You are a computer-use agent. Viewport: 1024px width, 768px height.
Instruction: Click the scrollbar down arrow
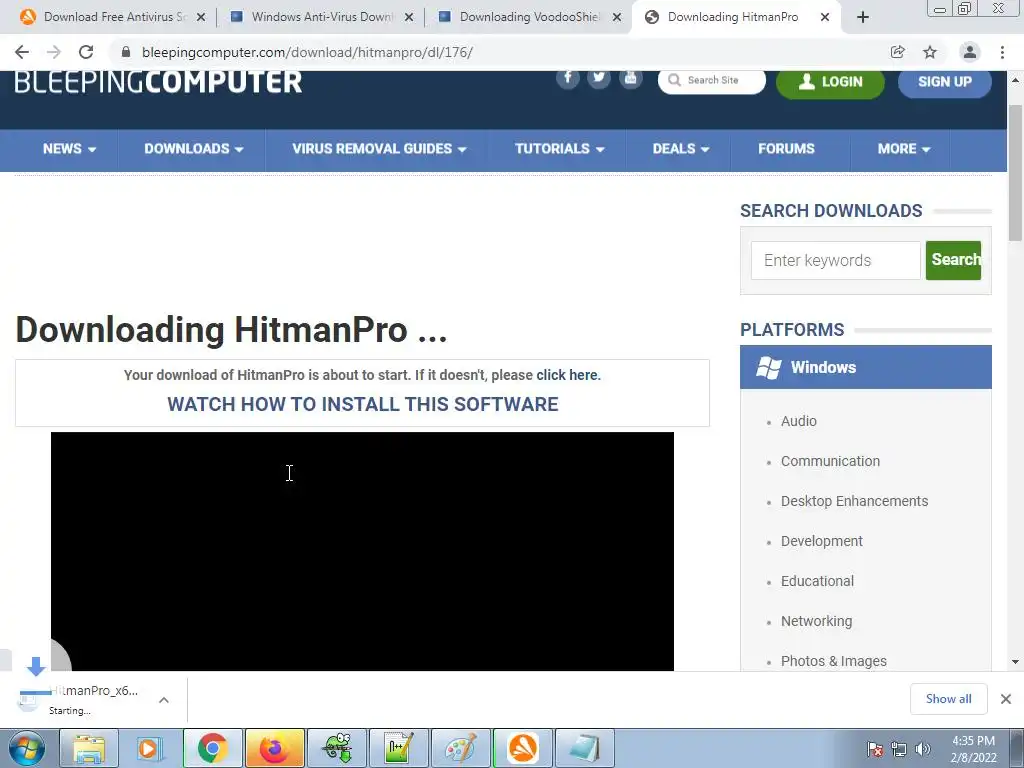(x=1015, y=662)
